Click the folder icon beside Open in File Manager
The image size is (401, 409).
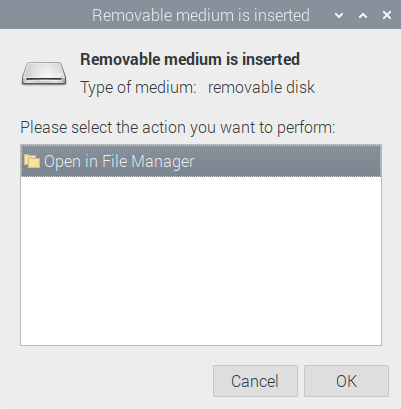[x=32, y=161]
